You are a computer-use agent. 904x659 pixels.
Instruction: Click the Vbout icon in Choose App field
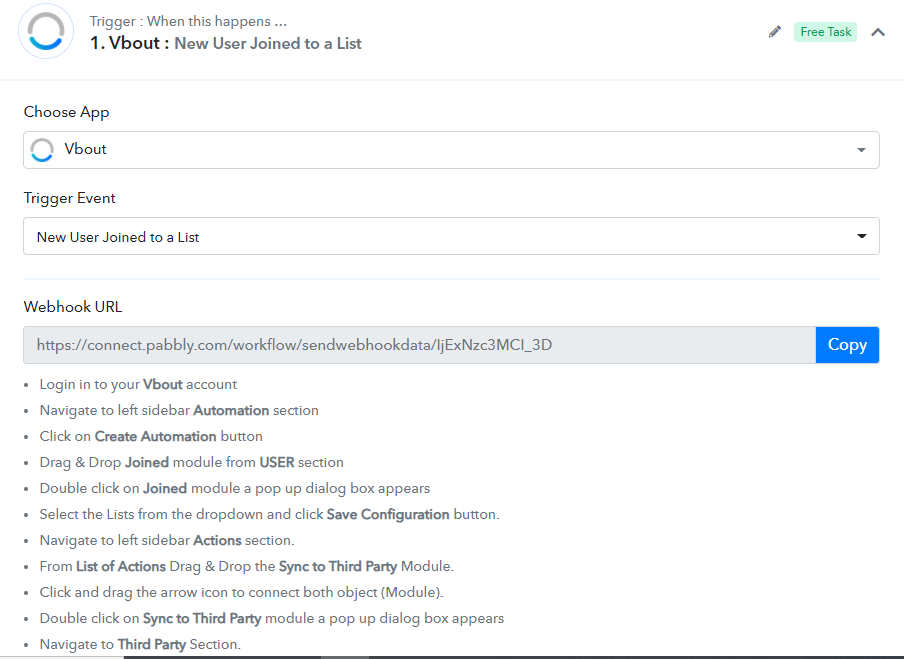point(42,150)
